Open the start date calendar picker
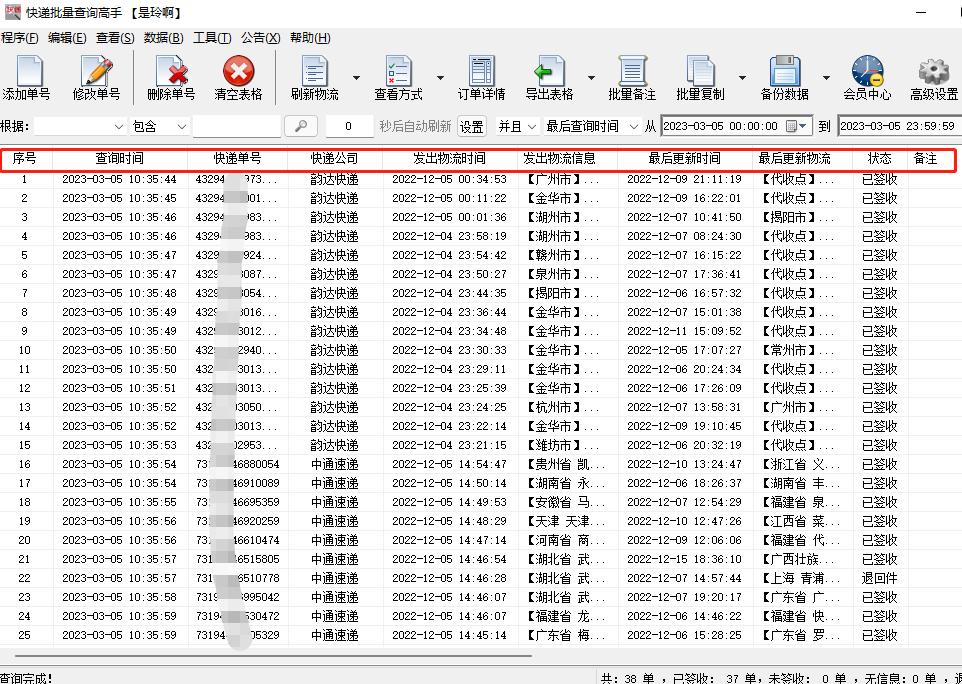 (794, 126)
